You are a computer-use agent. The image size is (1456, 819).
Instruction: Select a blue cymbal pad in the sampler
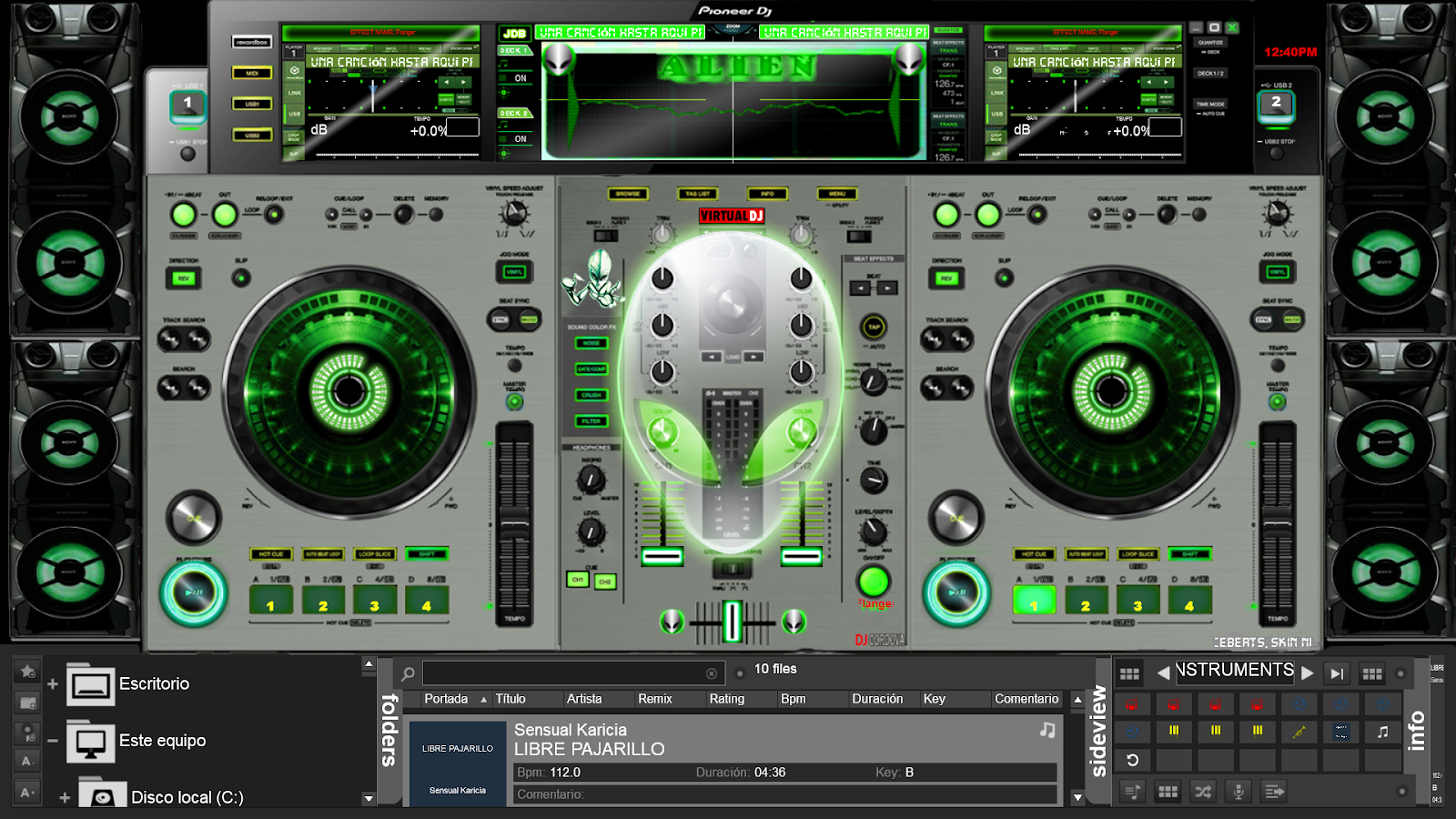(1299, 704)
